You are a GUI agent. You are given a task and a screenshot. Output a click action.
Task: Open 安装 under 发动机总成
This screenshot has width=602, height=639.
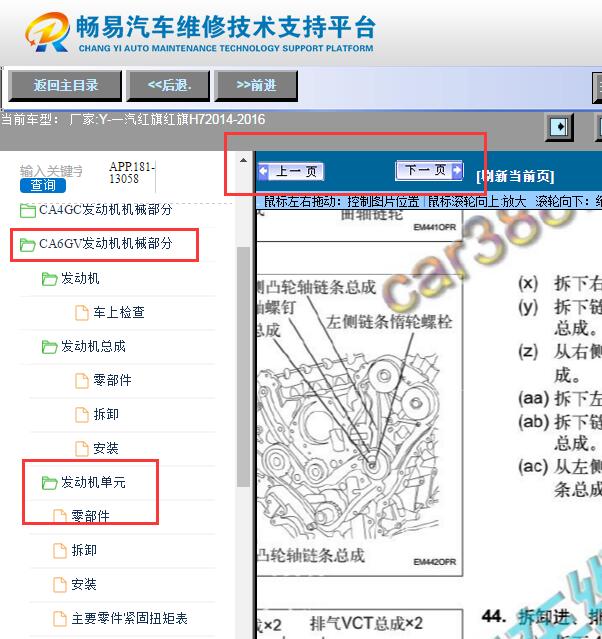coord(106,448)
